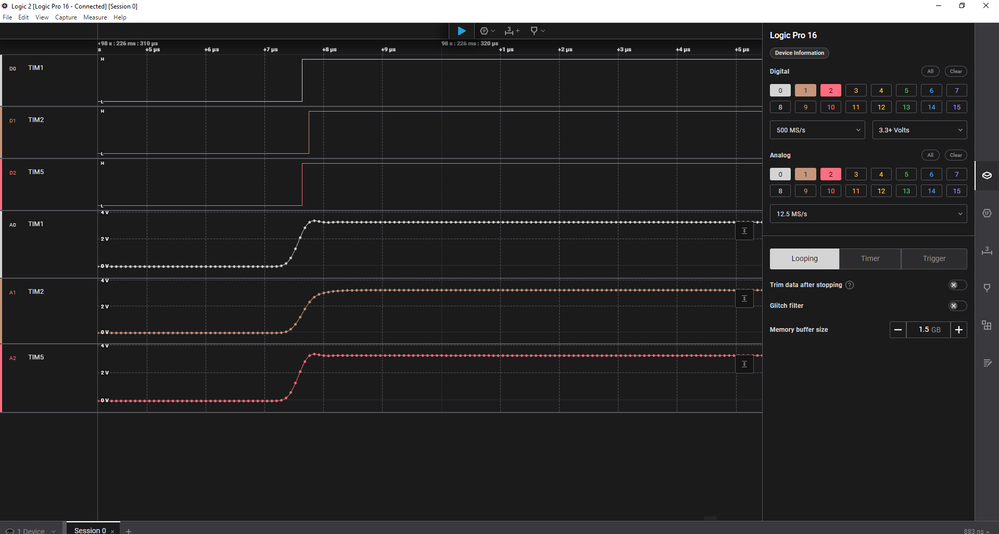
Task: Select the Timer capture mode tab
Action: (x=870, y=259)
